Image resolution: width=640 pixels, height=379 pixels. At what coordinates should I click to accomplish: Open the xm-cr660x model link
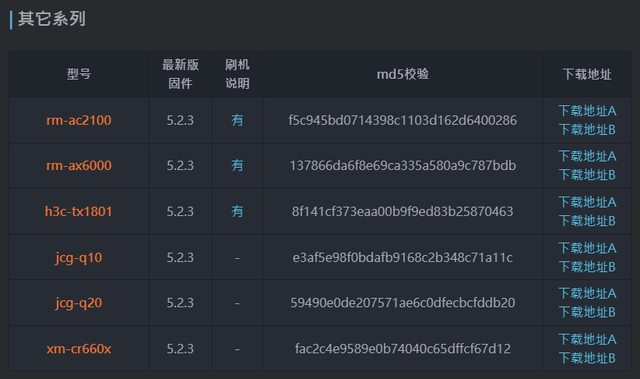click(x=79, y=349)
